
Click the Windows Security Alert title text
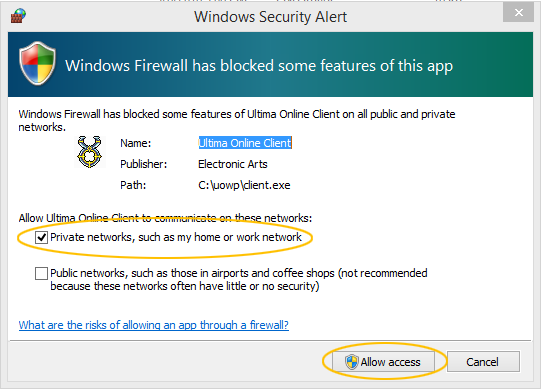[270, 17]
